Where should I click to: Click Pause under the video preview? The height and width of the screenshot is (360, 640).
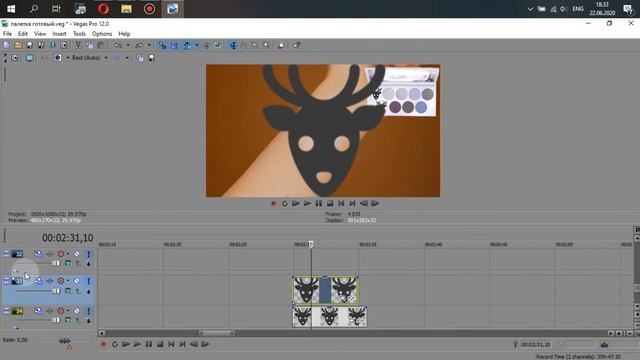click(x=319, y=203)
